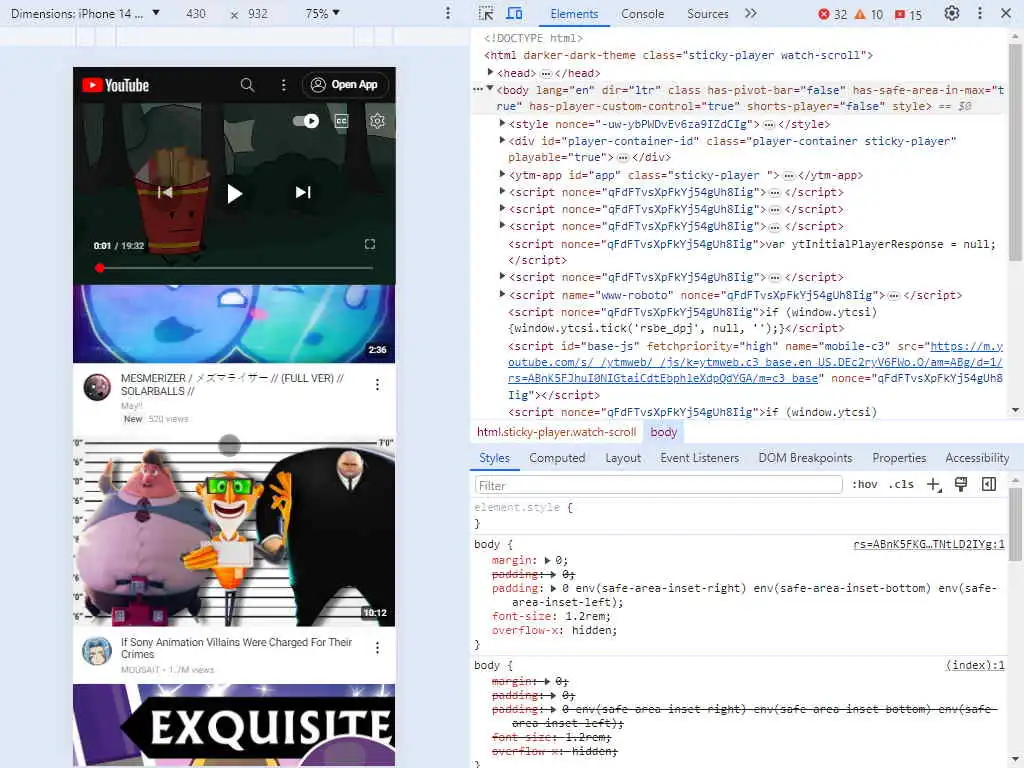The width and height of the screenshot is (1024, 768).
Task: Expand the style nonce element
Action: coord(502,123)
